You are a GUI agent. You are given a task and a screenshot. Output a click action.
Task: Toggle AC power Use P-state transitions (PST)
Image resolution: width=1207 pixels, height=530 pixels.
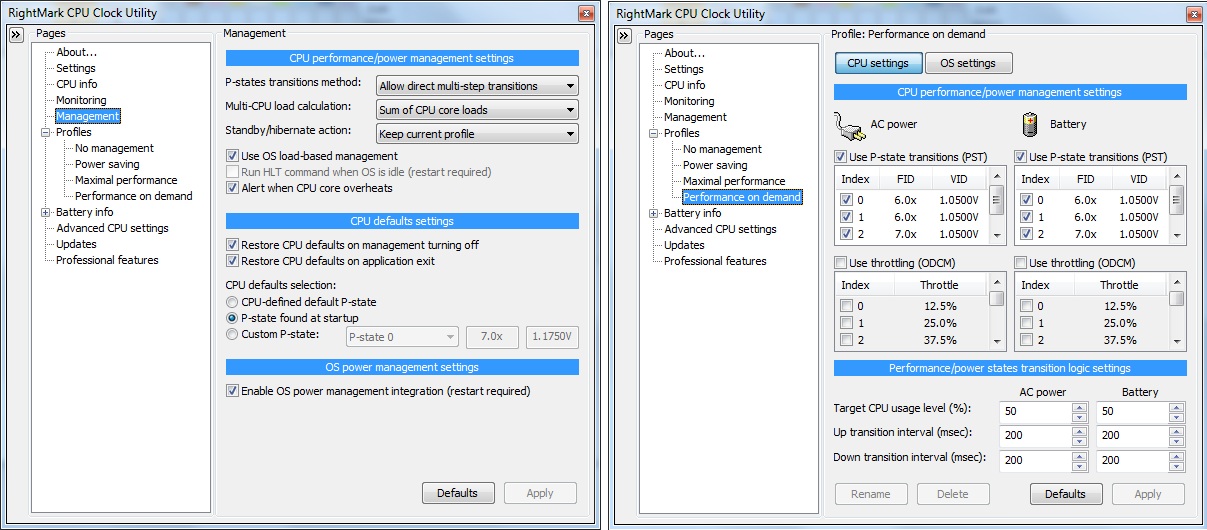pos(840,157)
